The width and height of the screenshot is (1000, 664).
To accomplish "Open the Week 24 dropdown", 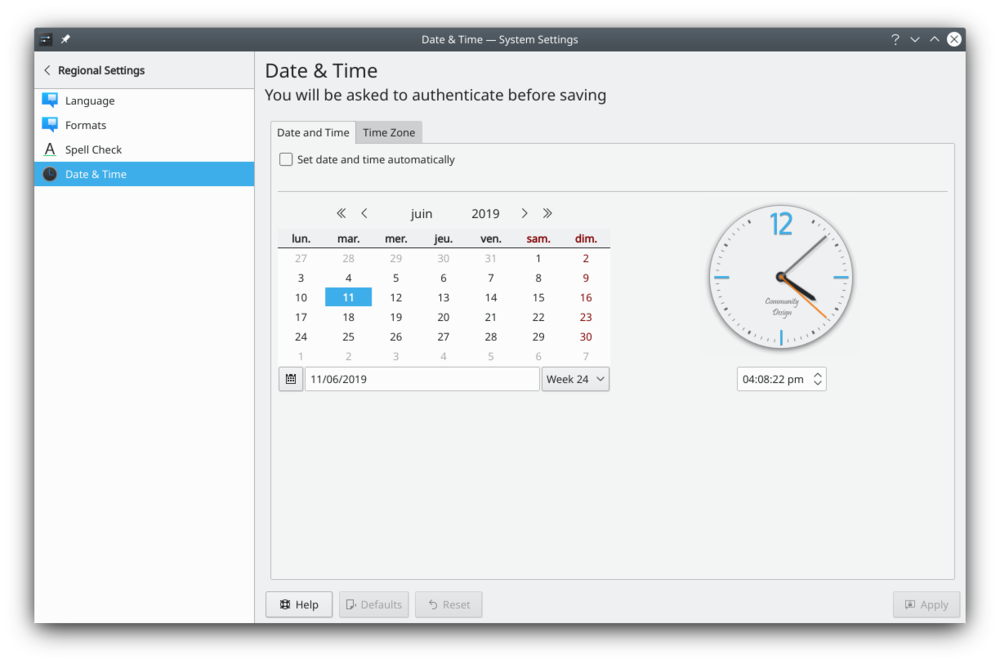I will tap(575, 379).
